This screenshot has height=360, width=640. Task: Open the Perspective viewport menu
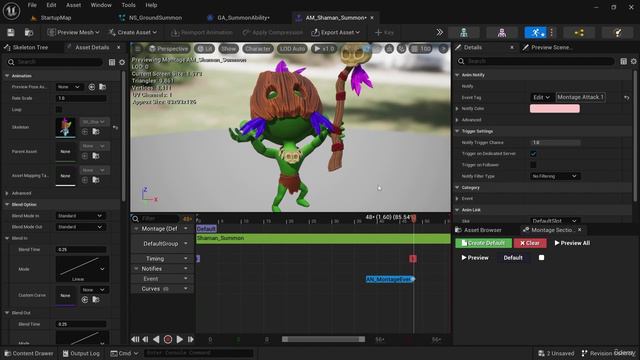[x=168, y=49]
